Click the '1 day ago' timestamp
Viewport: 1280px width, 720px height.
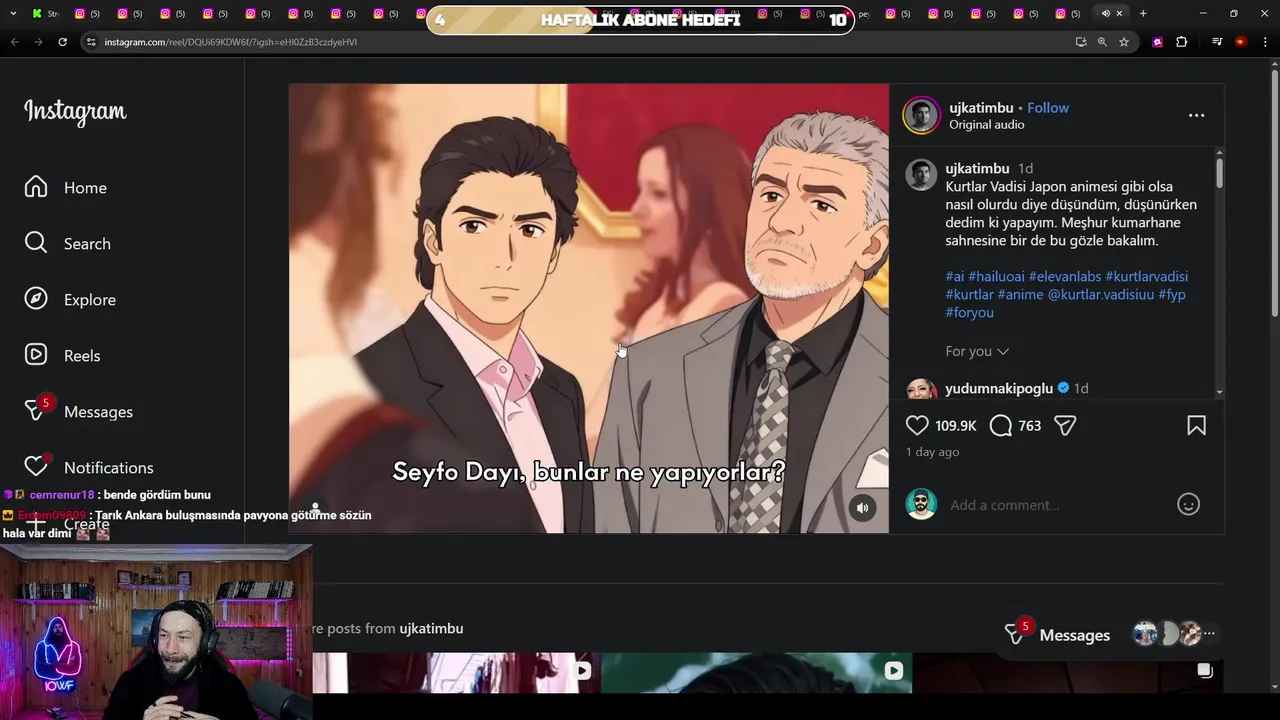point(932,452)
